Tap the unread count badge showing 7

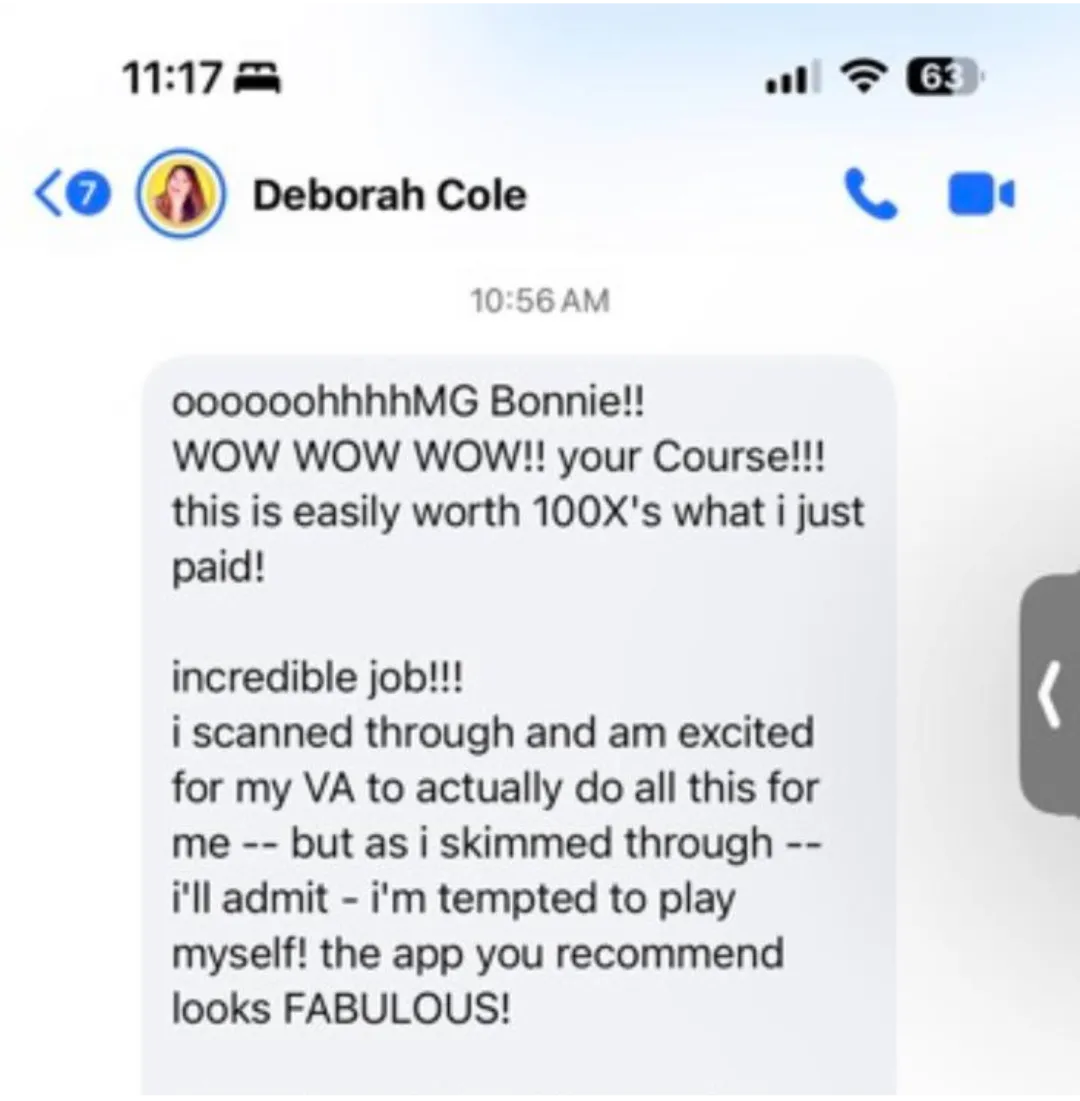pyautogui.click(x=88, y=194)
